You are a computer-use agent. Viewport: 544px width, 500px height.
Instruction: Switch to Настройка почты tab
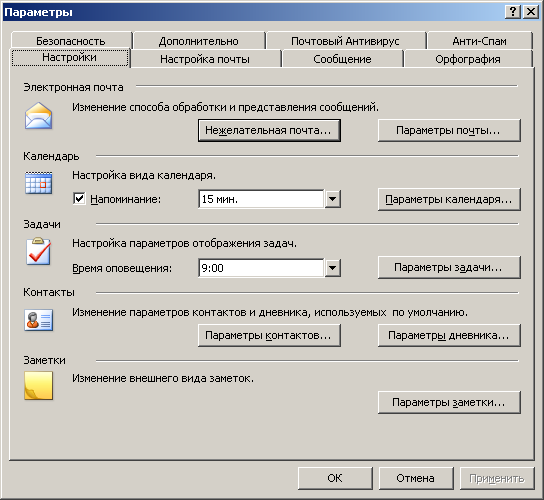205,59
